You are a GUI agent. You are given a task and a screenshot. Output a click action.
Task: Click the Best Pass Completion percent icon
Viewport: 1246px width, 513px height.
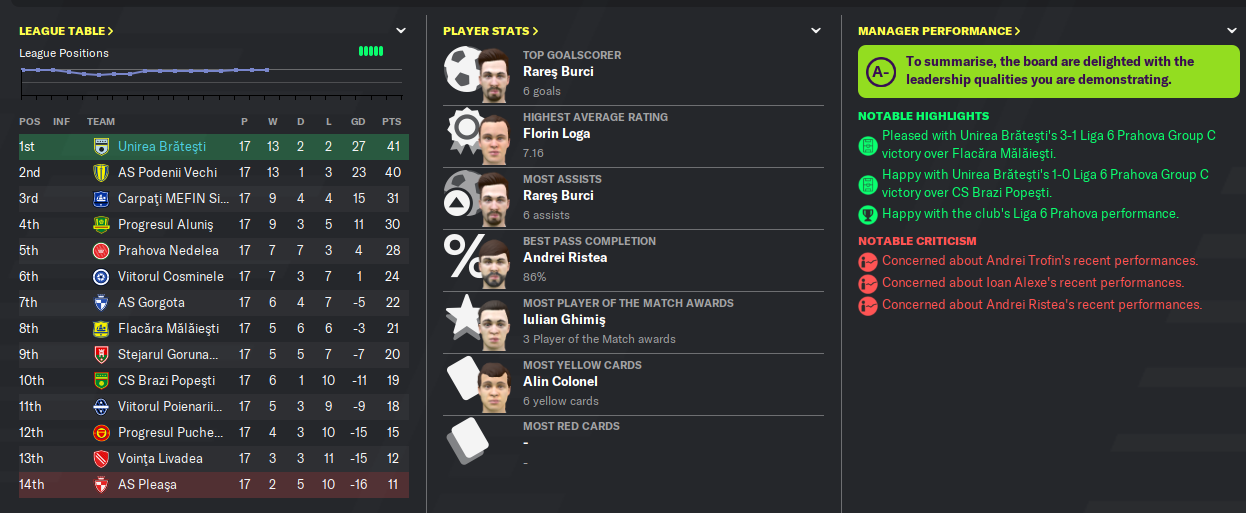click(x=461, y=254)
